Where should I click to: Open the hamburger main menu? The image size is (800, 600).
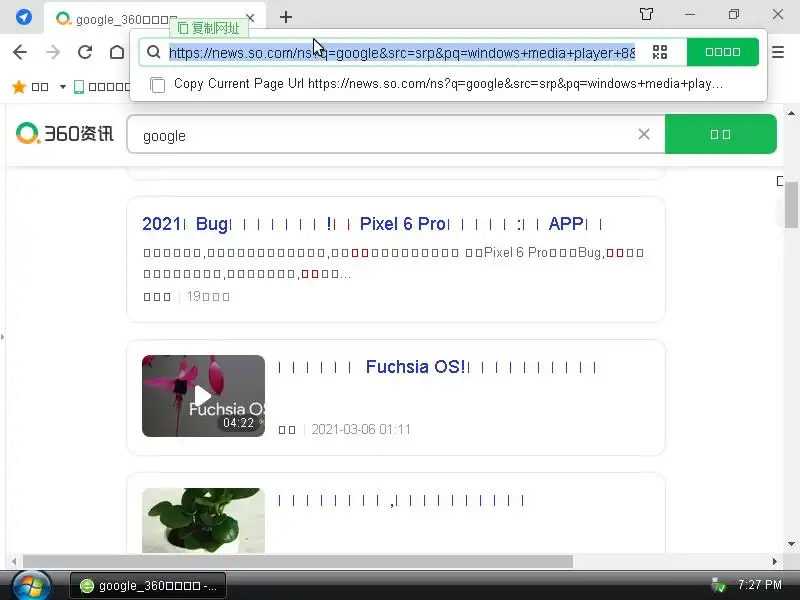tap(778, 52)
